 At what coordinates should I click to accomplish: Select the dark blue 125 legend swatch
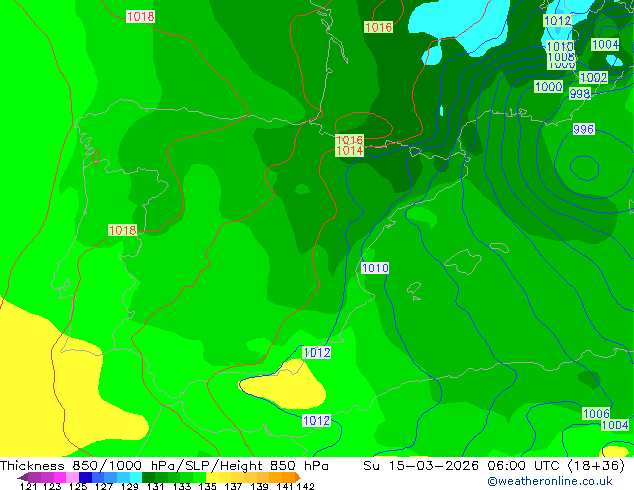(x=85, y=477)
